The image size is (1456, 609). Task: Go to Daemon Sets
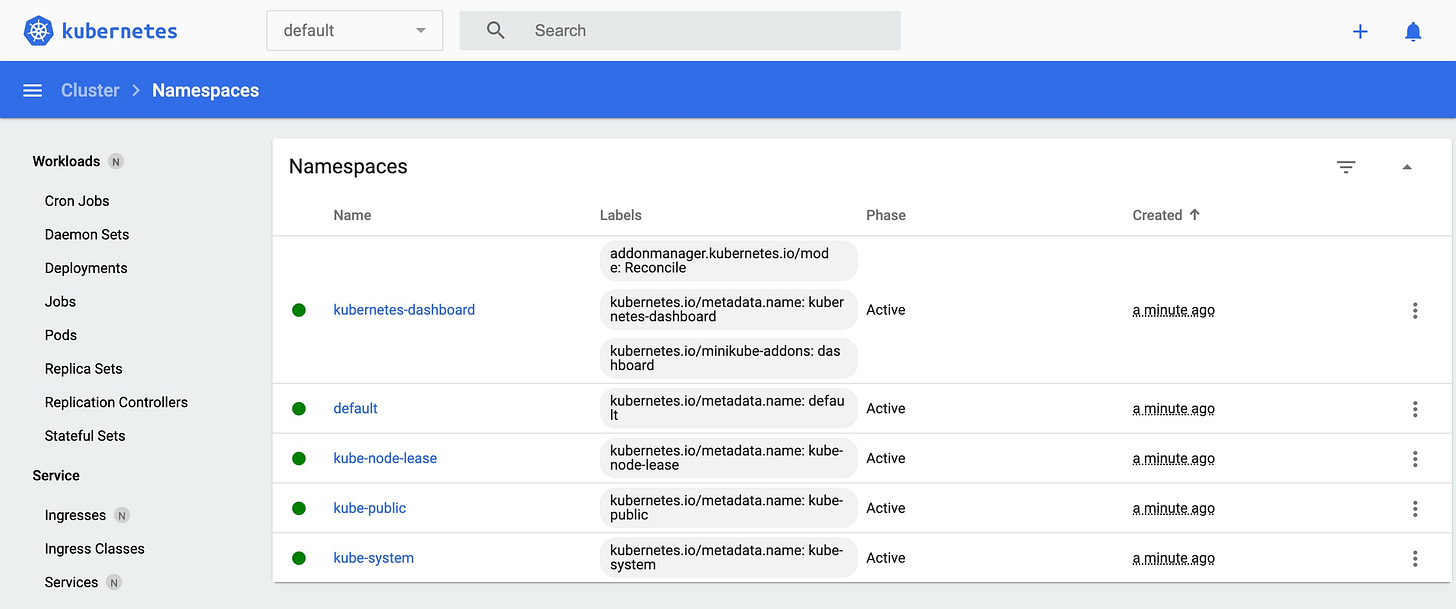tap(87, 234)
